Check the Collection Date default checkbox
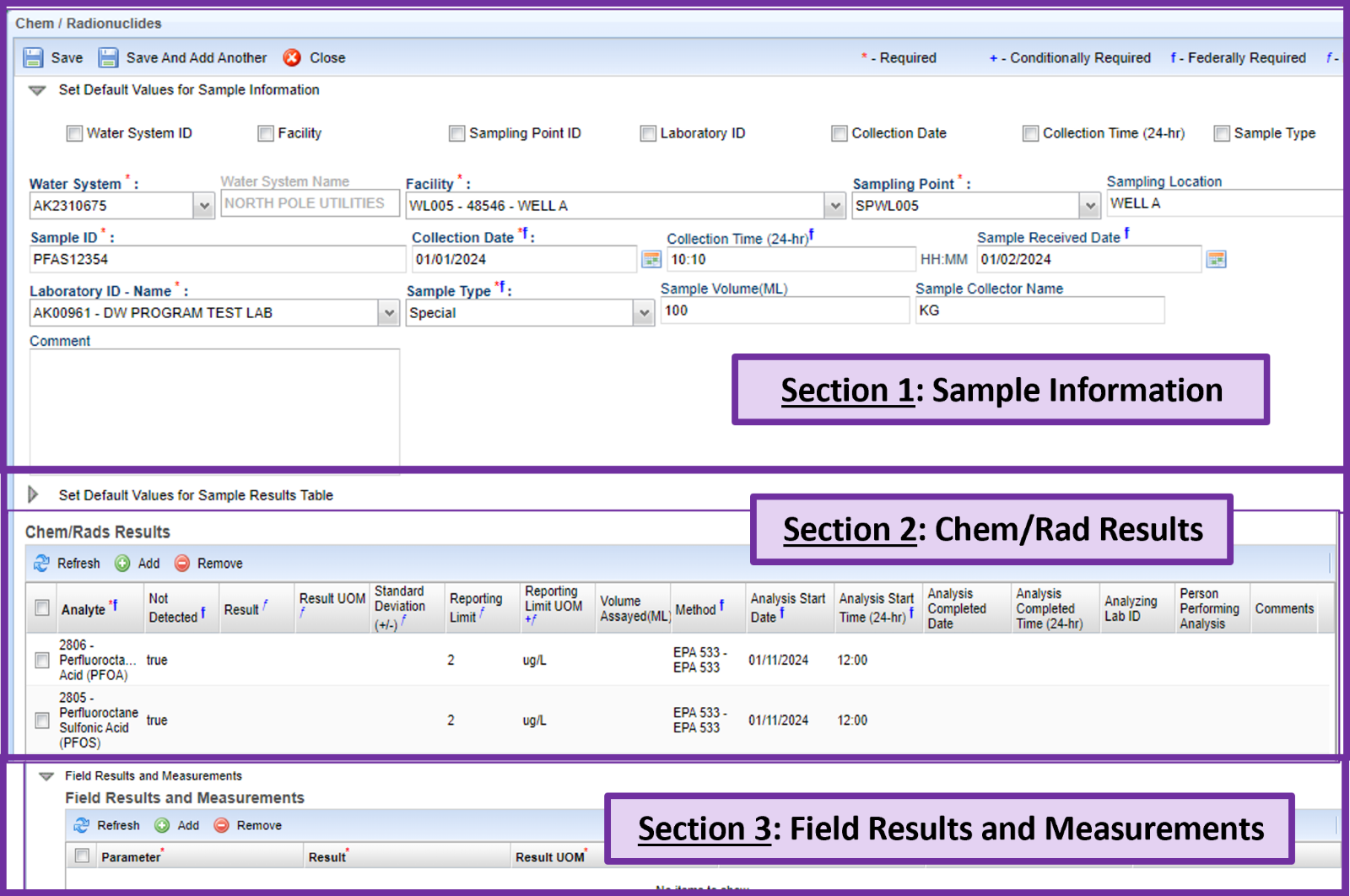 pos(840,133)
